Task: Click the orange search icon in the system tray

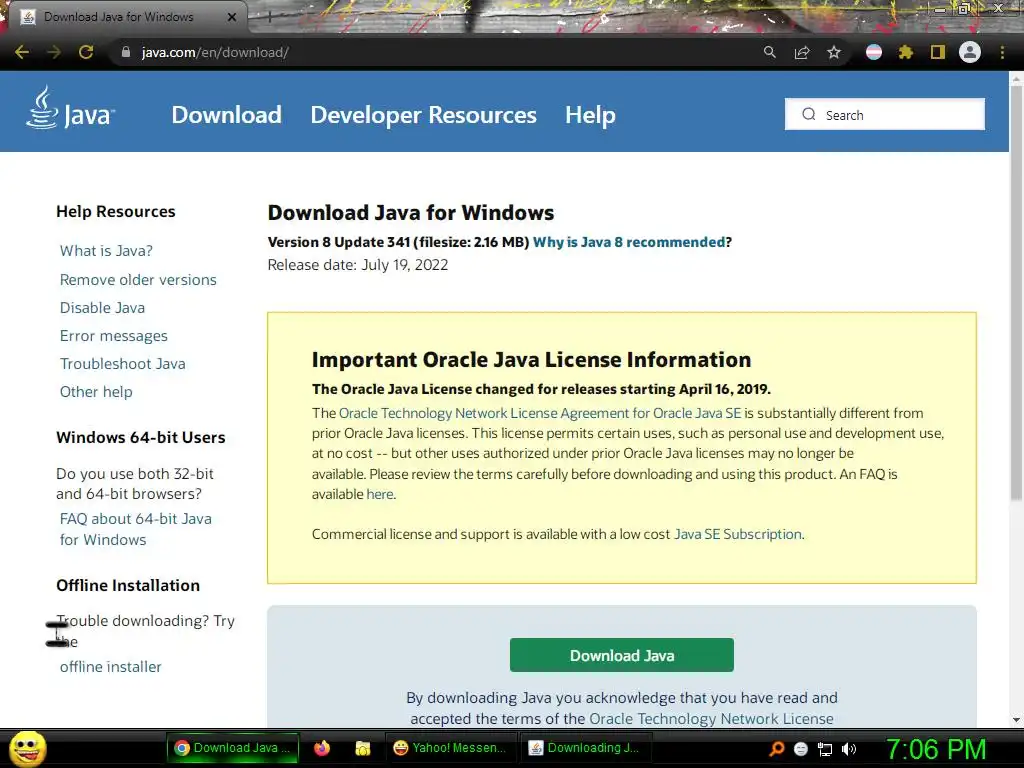Action: (x=776, y=748)
